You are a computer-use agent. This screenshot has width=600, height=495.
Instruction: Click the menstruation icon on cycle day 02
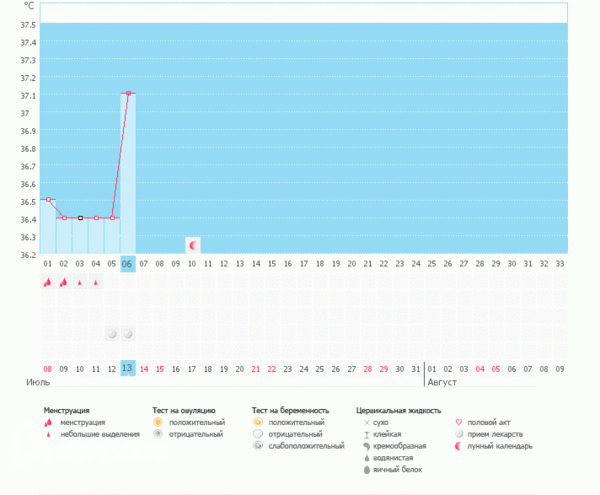coord(63,283)
